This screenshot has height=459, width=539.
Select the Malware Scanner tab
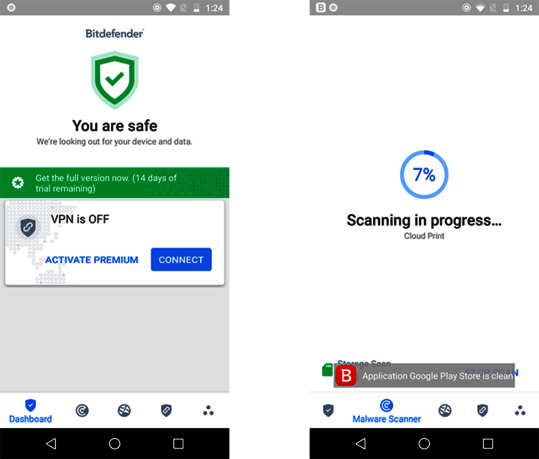(387, 411)
